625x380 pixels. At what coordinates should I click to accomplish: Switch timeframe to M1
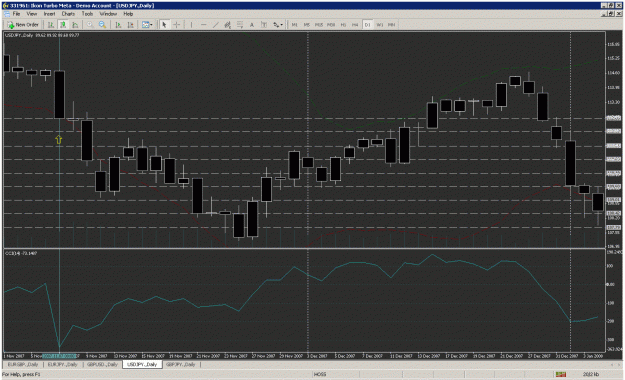click(x=295, y=25)
